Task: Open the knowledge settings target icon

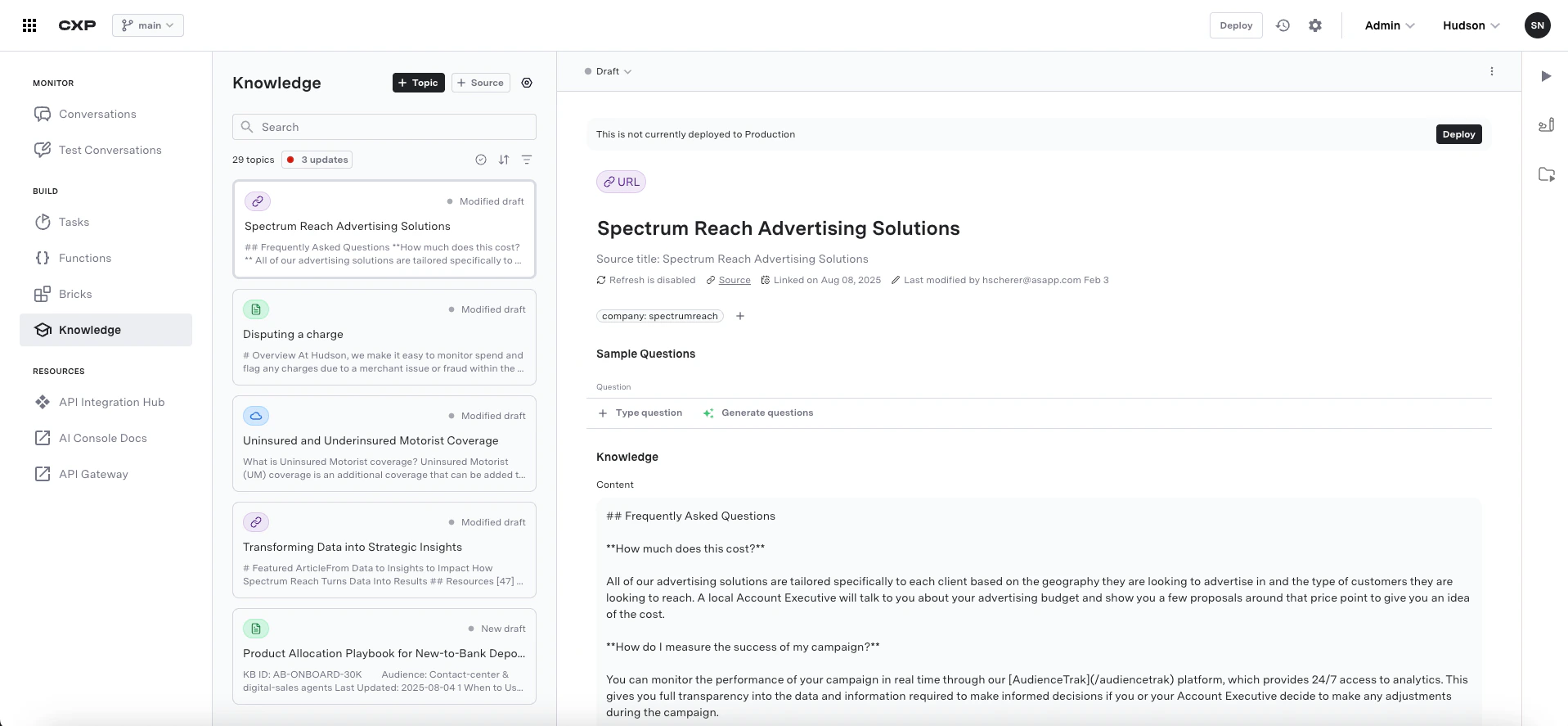Action: point(527,83)
